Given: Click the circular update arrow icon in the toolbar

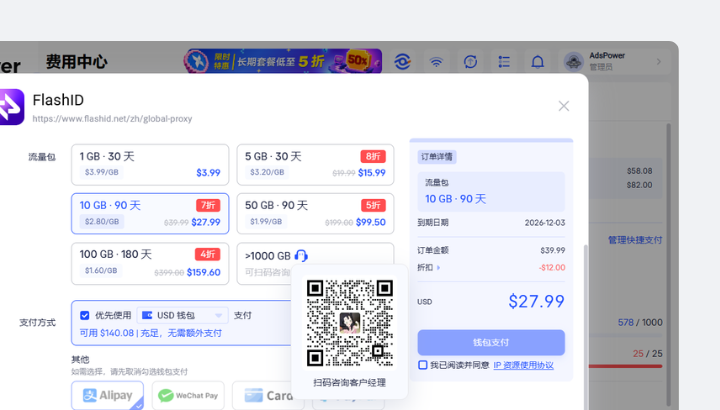Looking at the screenshot, I should click(x=470, y=62).
